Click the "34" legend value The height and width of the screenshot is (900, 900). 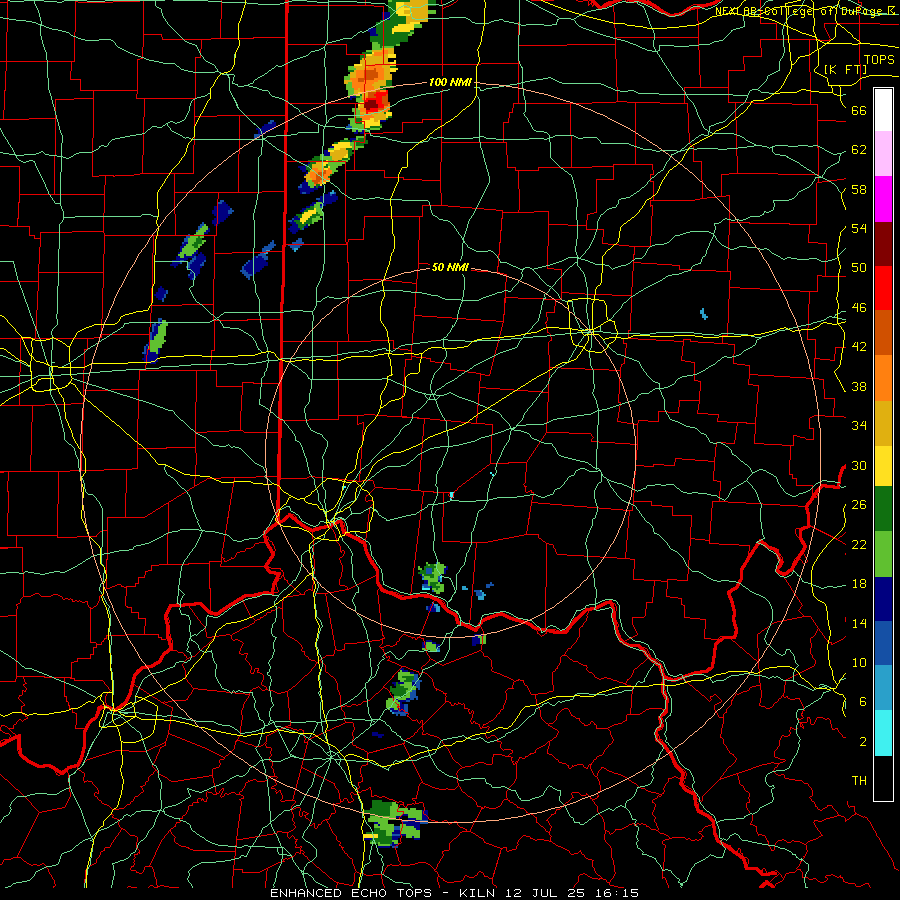point(859,425)
